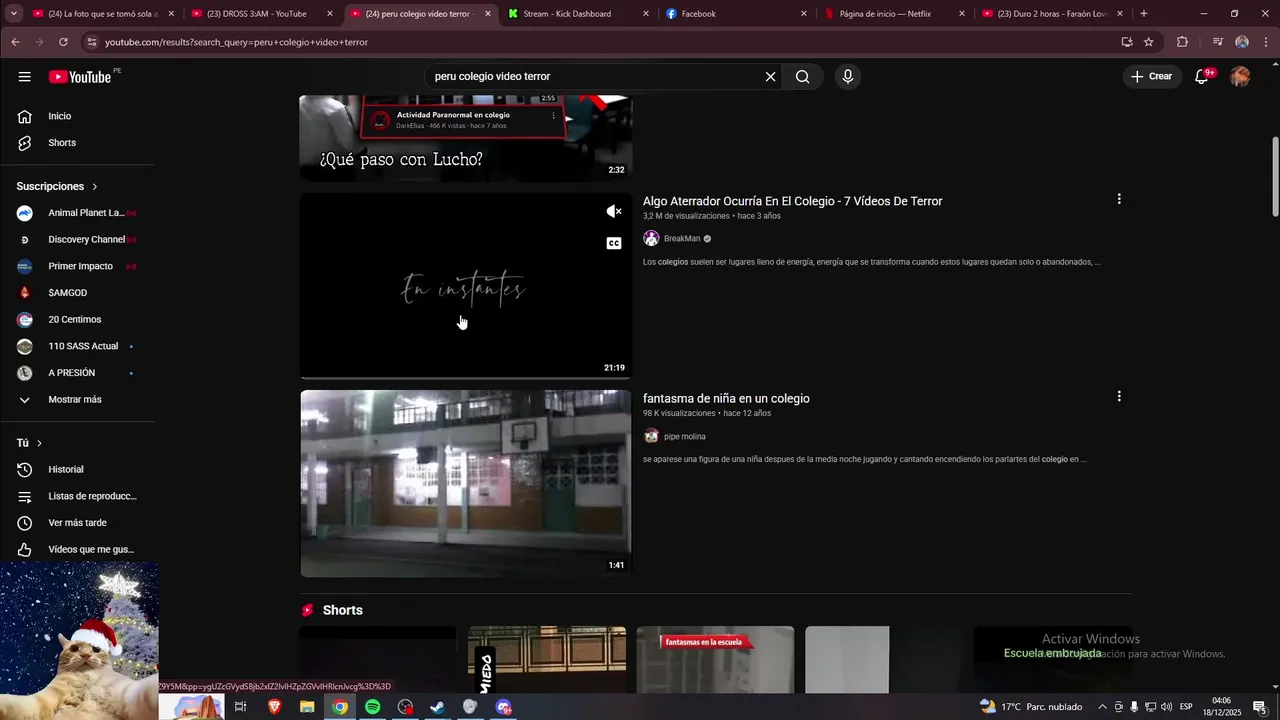
Task: Open the Escuela embrujada short
Action: point(1052,660)
